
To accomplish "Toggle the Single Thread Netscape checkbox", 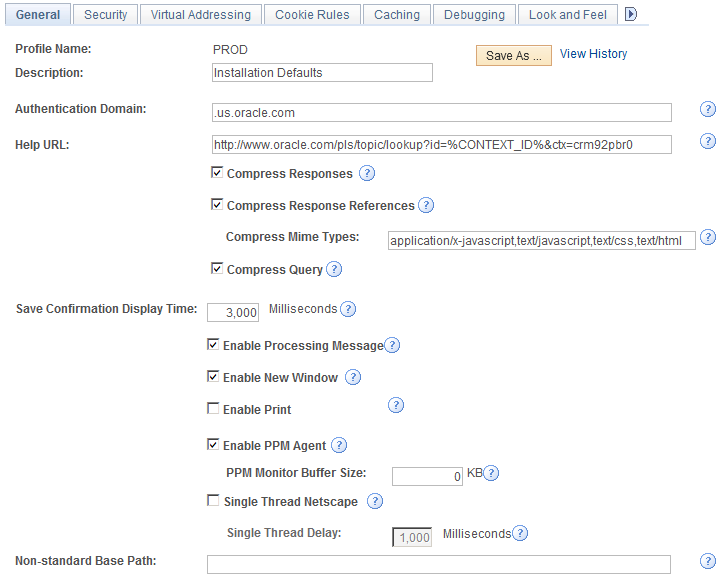I will point(213,501).
